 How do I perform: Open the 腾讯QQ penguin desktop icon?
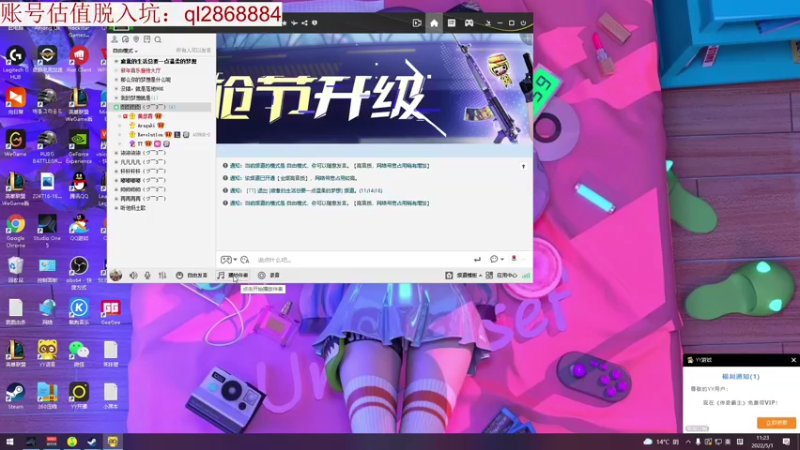click(79, 185)
